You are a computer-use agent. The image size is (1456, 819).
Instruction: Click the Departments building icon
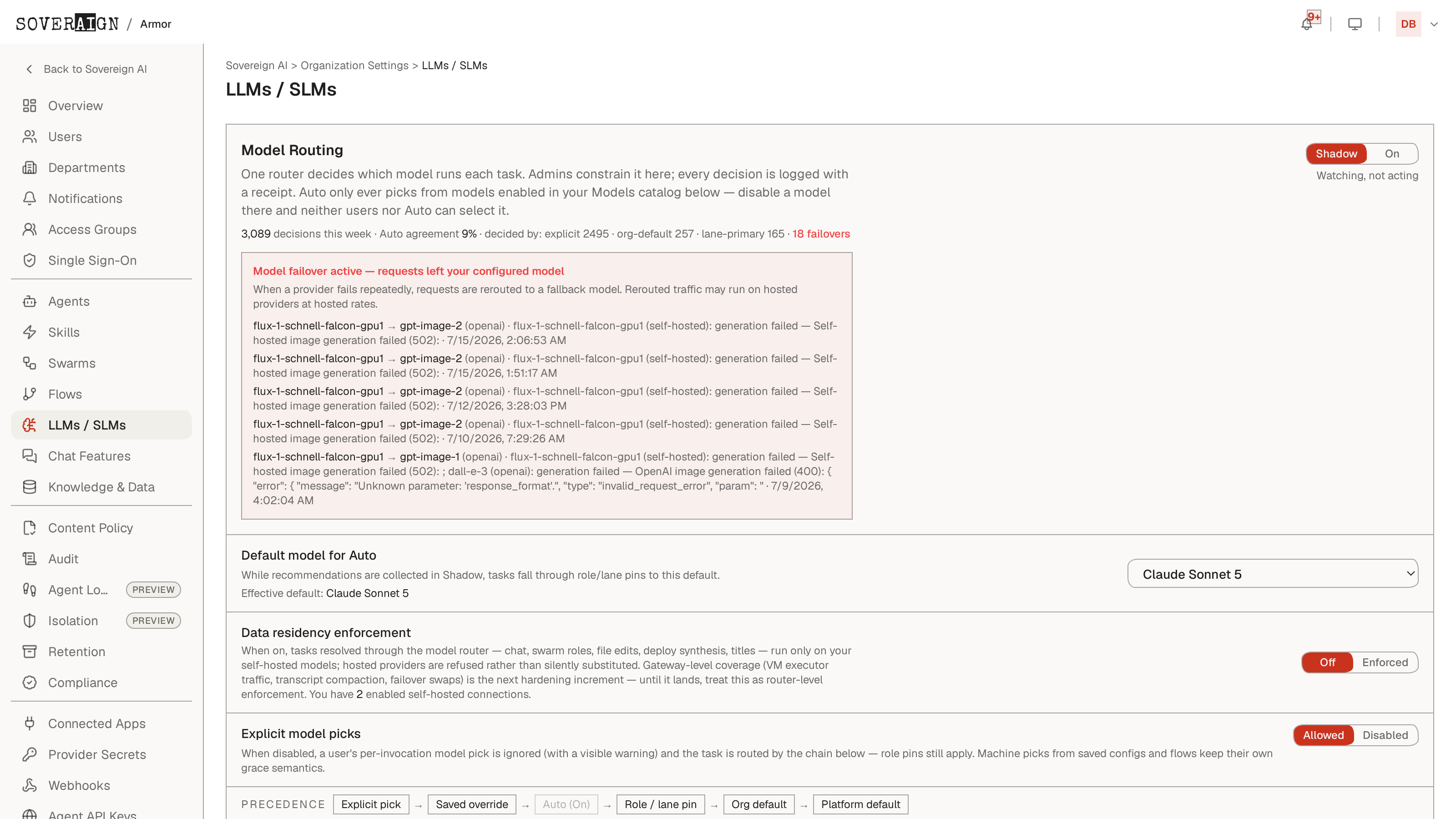30,168
